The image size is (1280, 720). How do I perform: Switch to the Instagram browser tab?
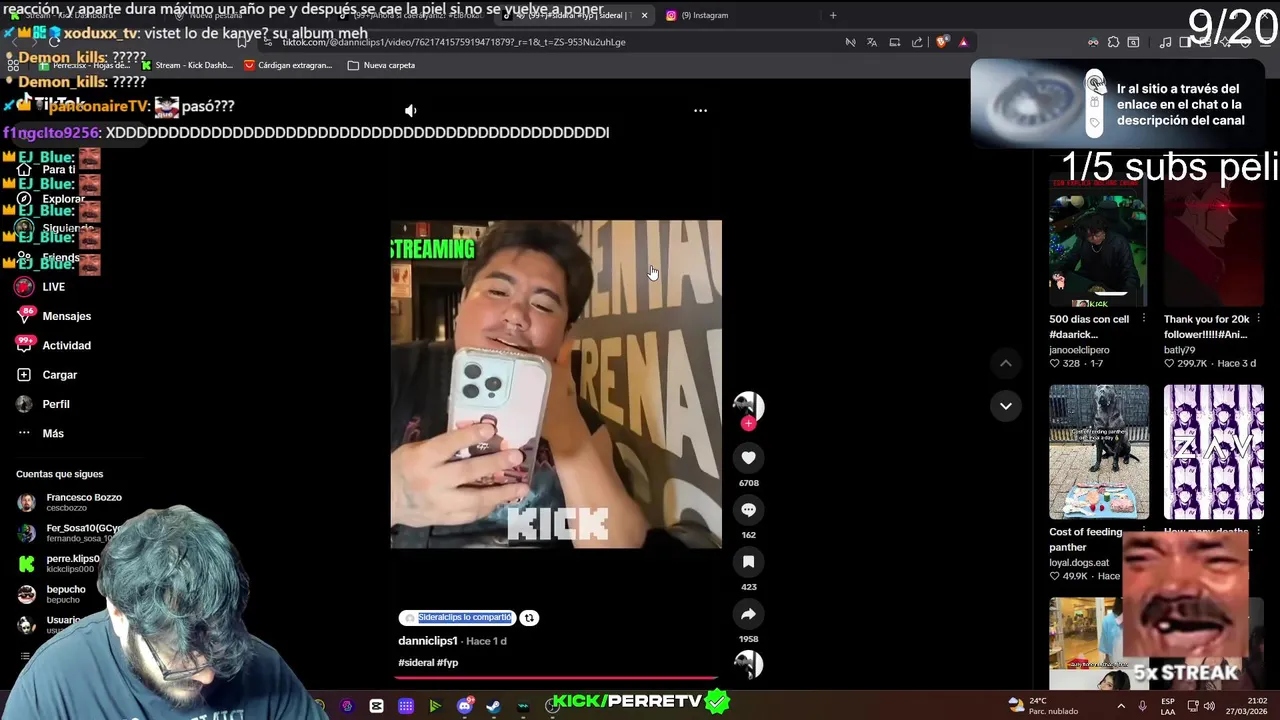(704, 15)
